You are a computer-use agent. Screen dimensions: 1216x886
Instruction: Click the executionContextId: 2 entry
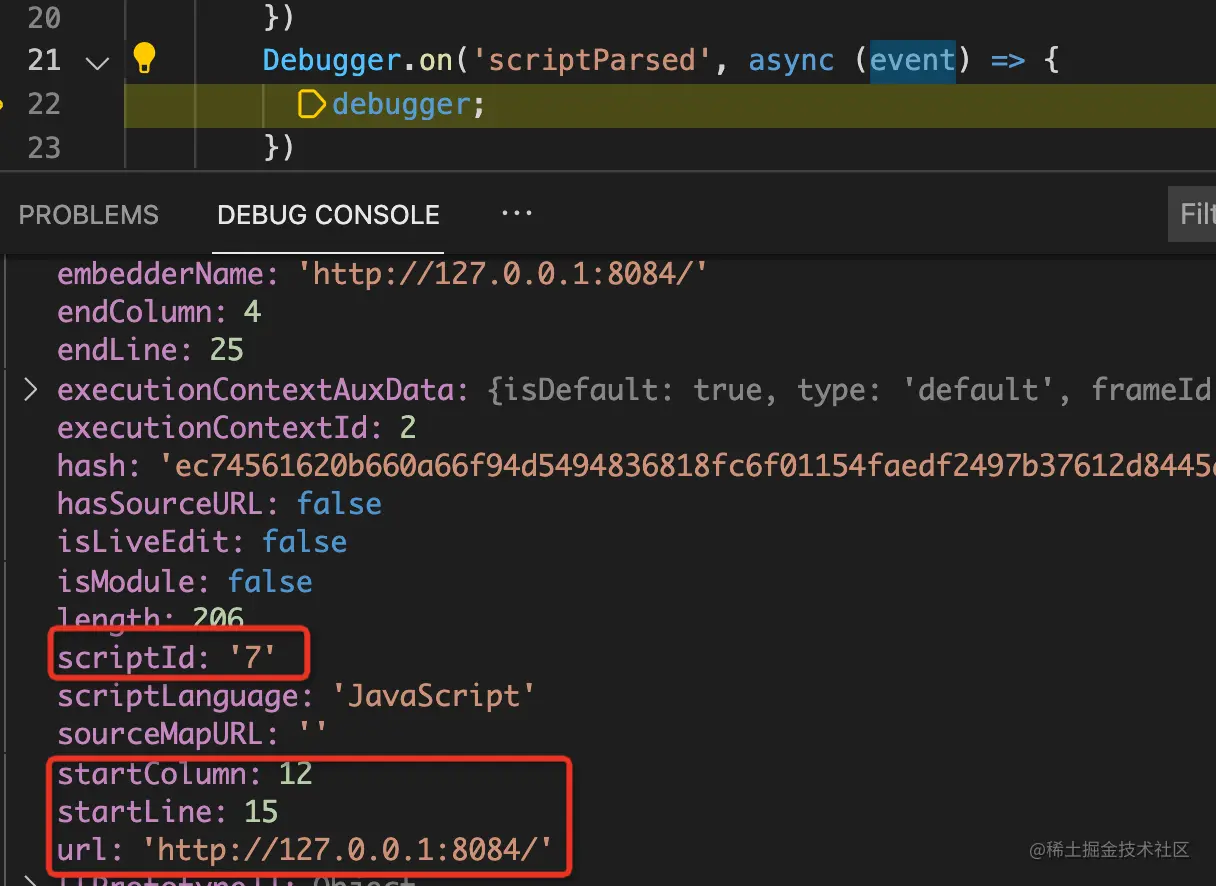(237, 428)
